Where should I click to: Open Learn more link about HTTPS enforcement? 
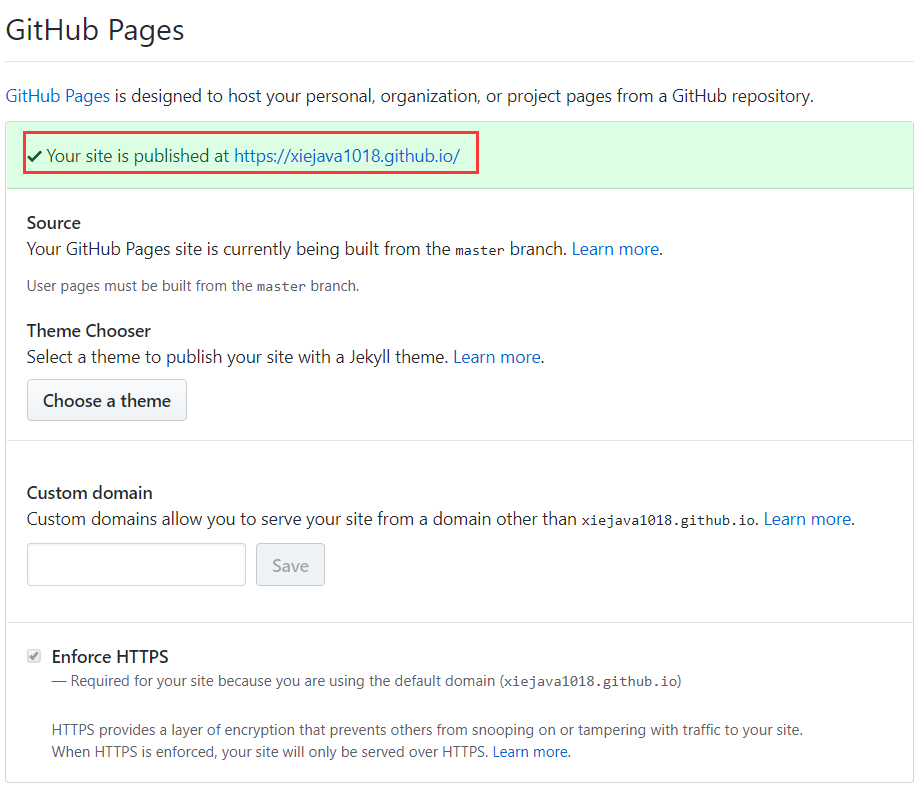(x=530, y=751)
